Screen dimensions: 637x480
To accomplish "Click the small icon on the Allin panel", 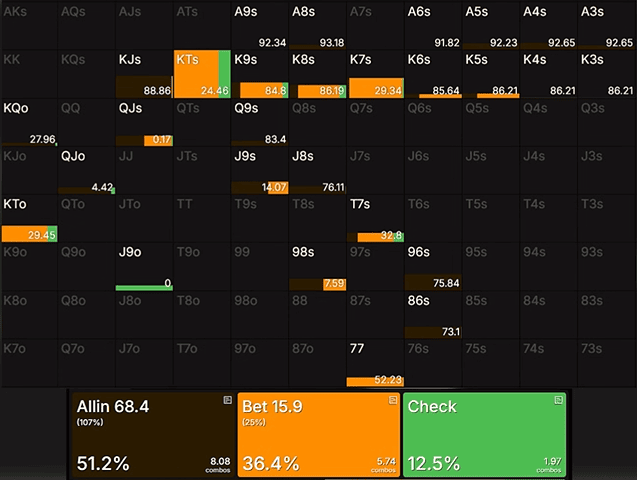I will point(227,399).
